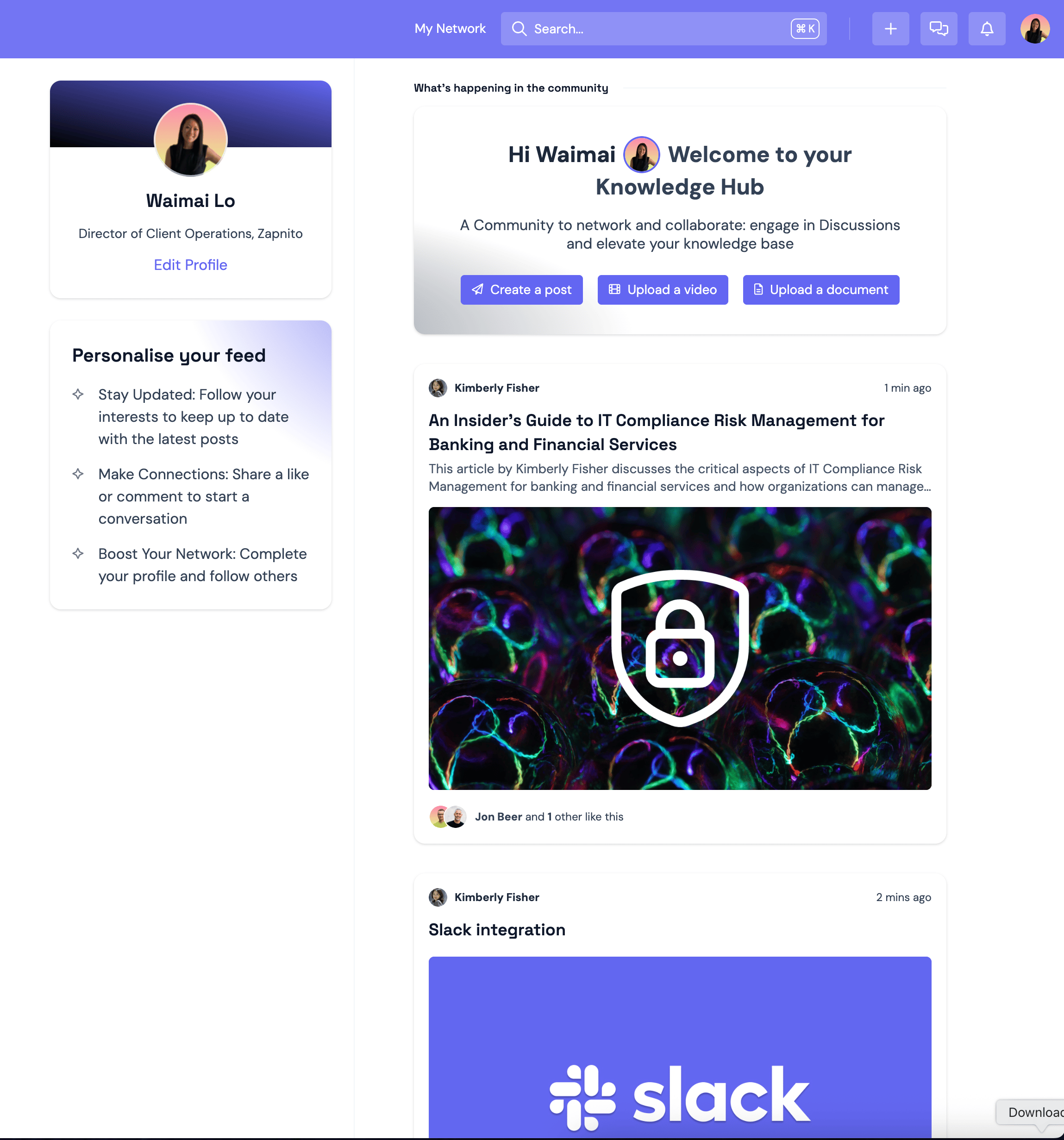Click the Search input field

(x=663, y=29)
